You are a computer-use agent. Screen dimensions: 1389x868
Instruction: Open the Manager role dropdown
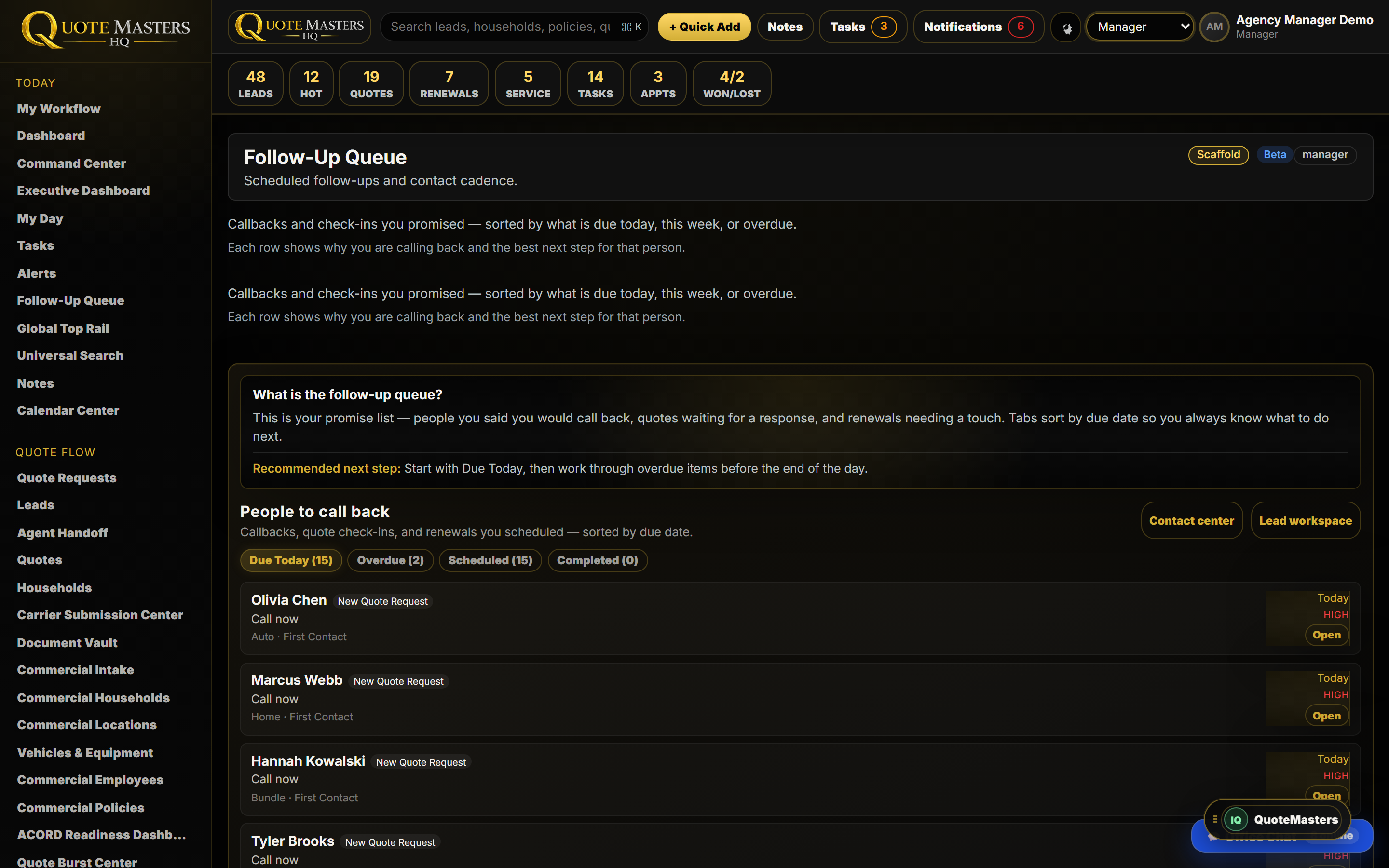coord(1140,27)
